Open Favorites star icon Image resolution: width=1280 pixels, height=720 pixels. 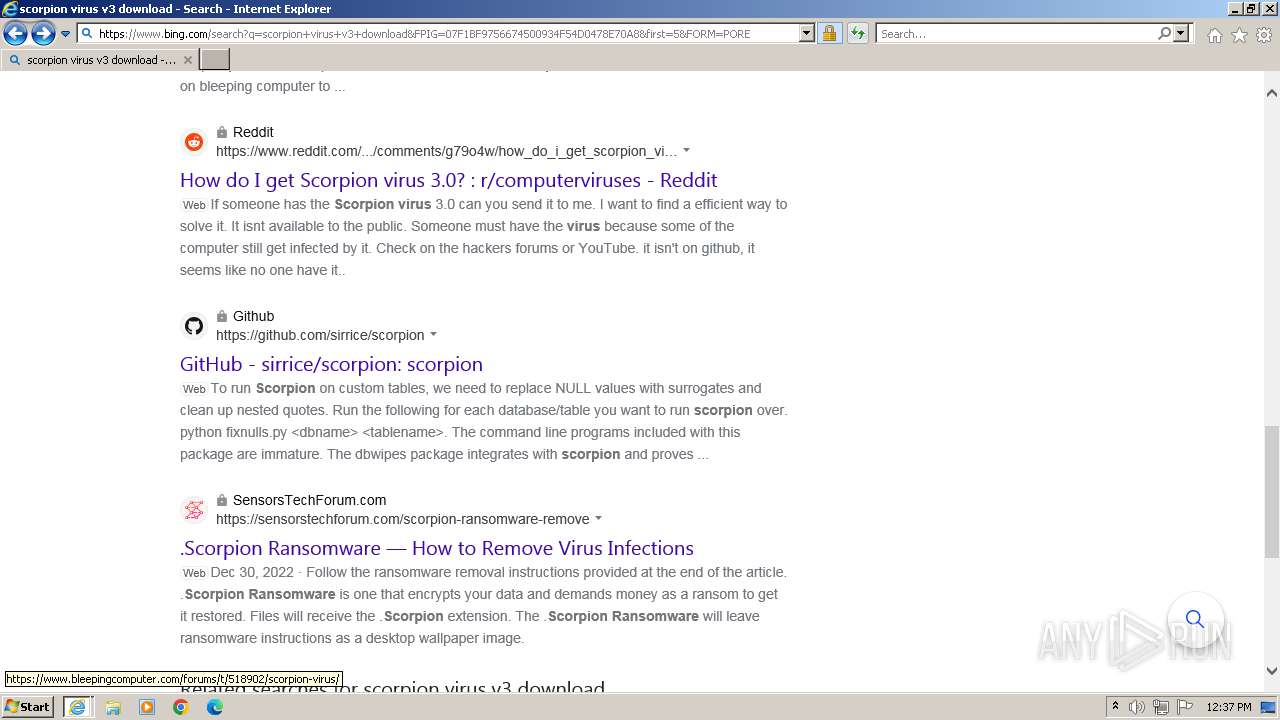tap(1239, 35)
